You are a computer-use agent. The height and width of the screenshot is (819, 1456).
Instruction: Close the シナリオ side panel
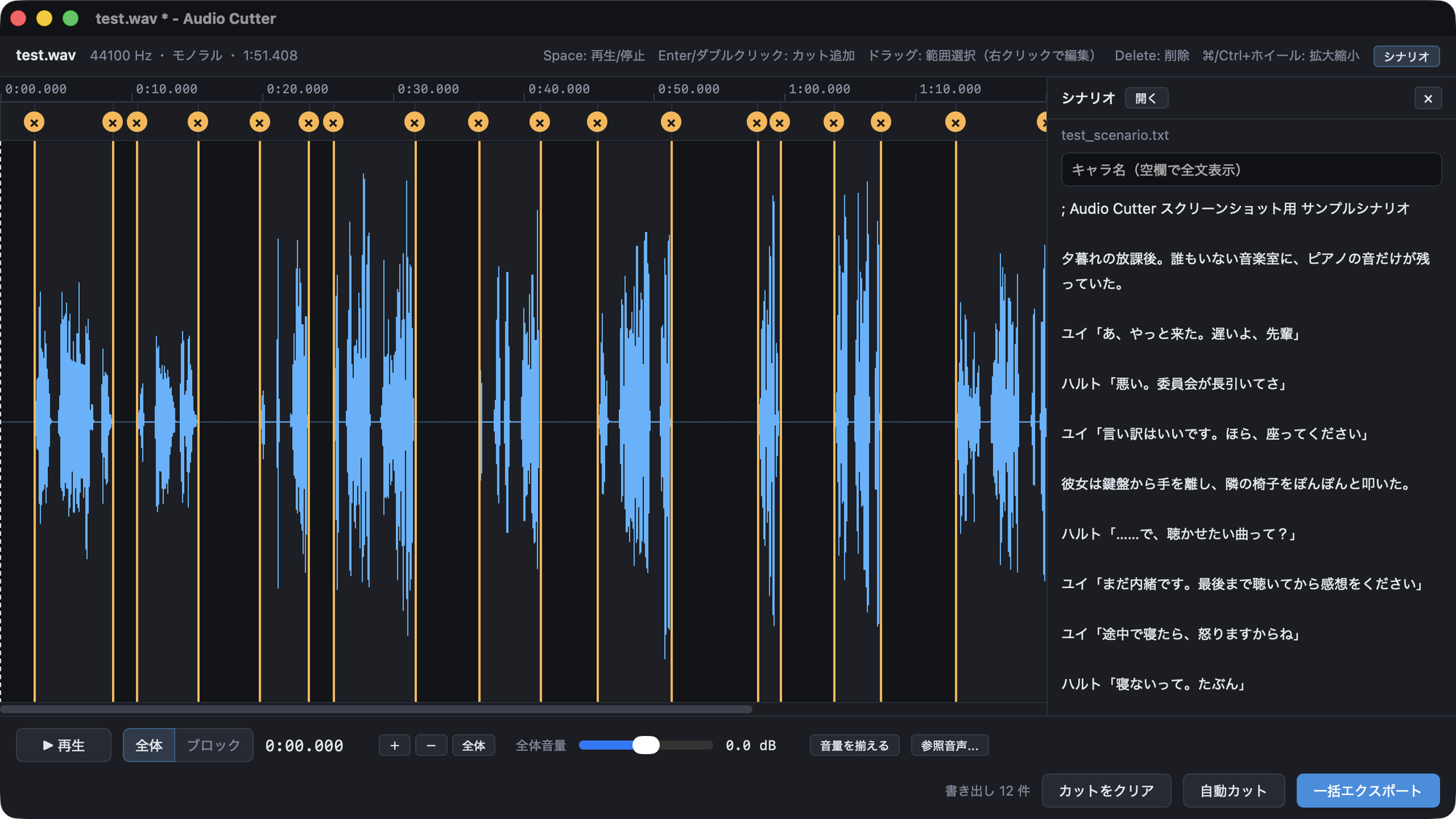coord(1428,98)
